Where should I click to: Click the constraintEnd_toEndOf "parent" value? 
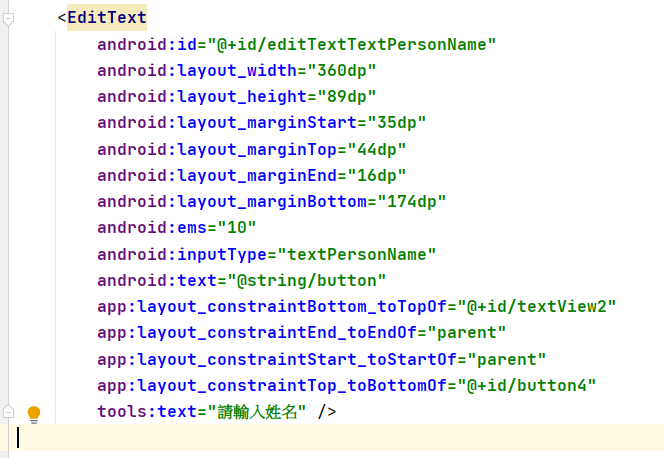pos(467,333)
